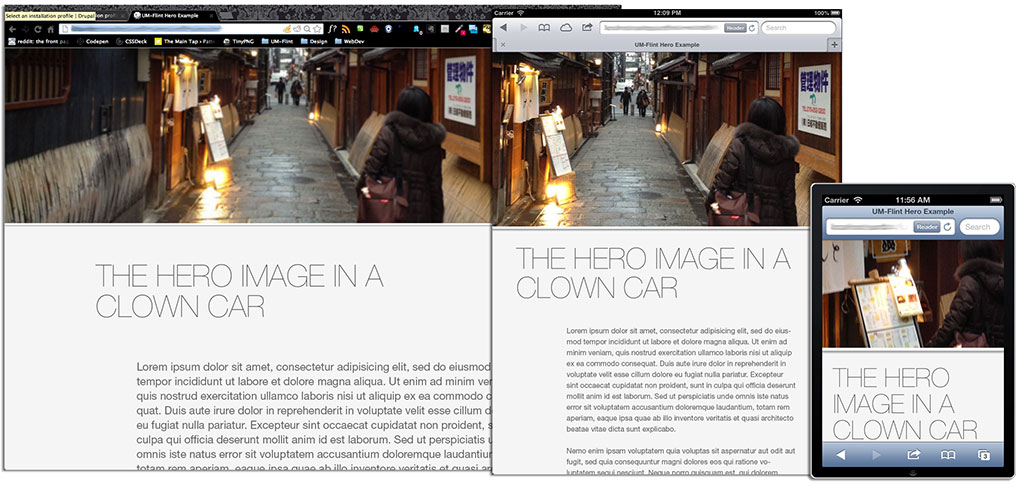Open the iPhone Safari tabs switcher
This screenshot has height=488, width=1024.
[984, 456]
